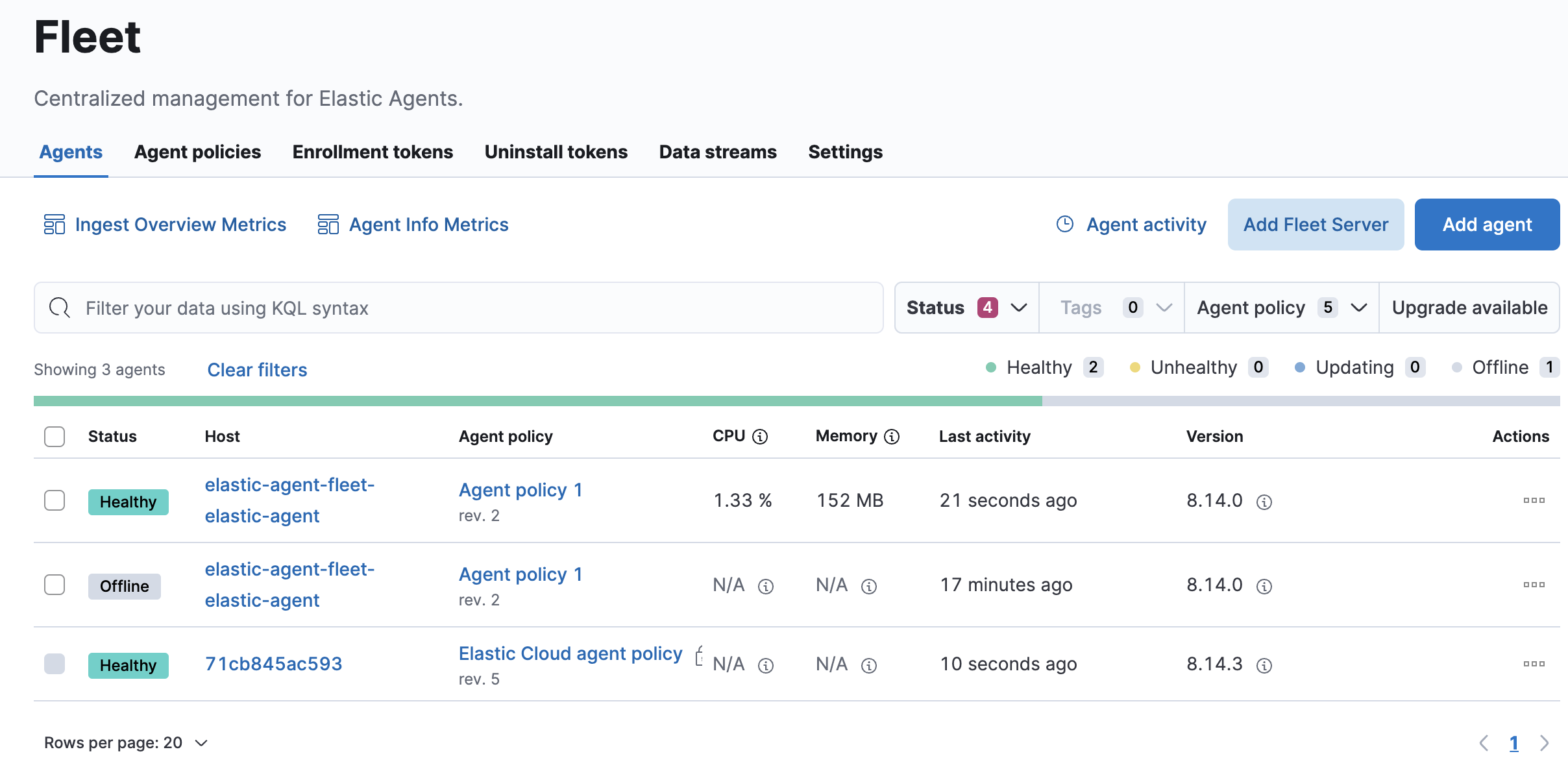Open the Rows per page dropdown
1568x767 pixels.
click(x=126, y=743)
